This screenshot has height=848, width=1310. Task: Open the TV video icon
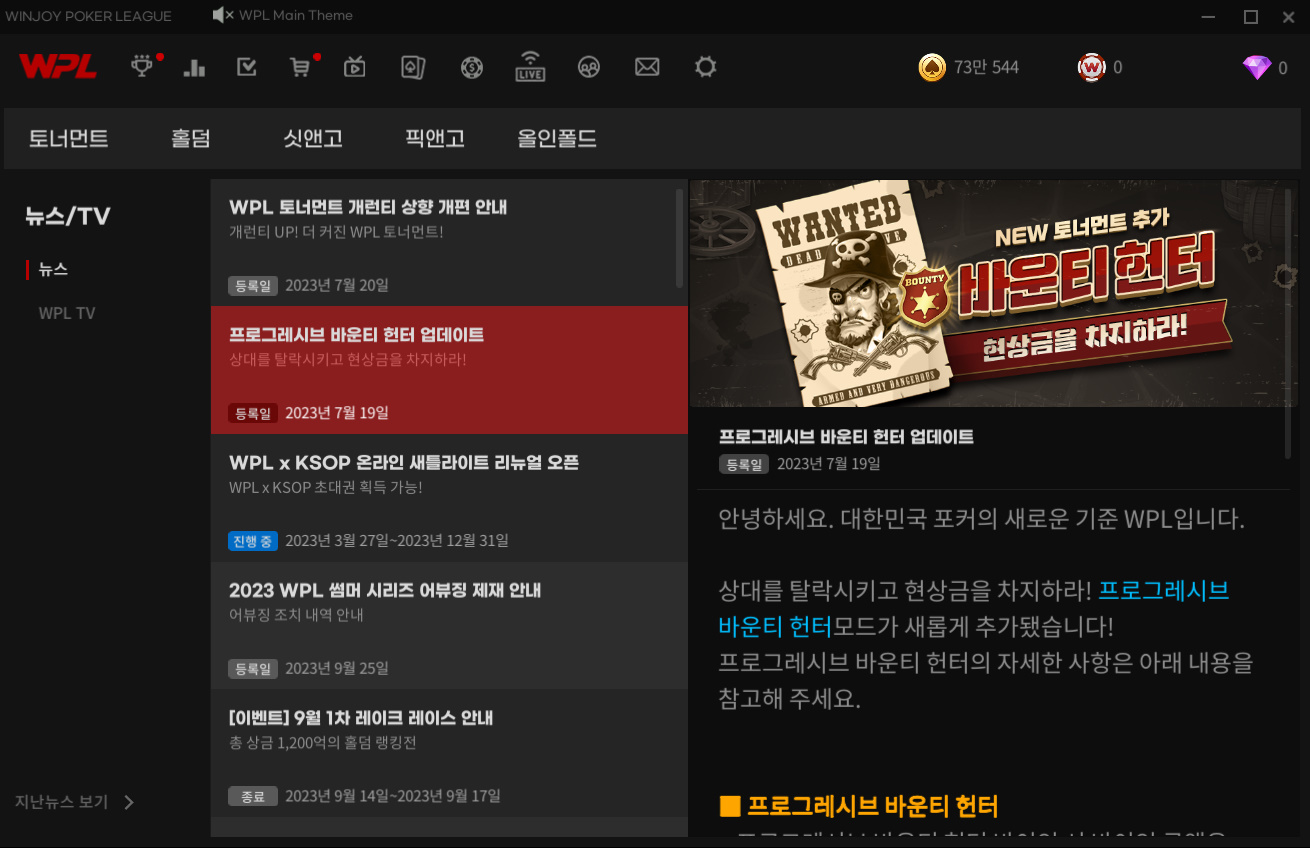(354, 67)
